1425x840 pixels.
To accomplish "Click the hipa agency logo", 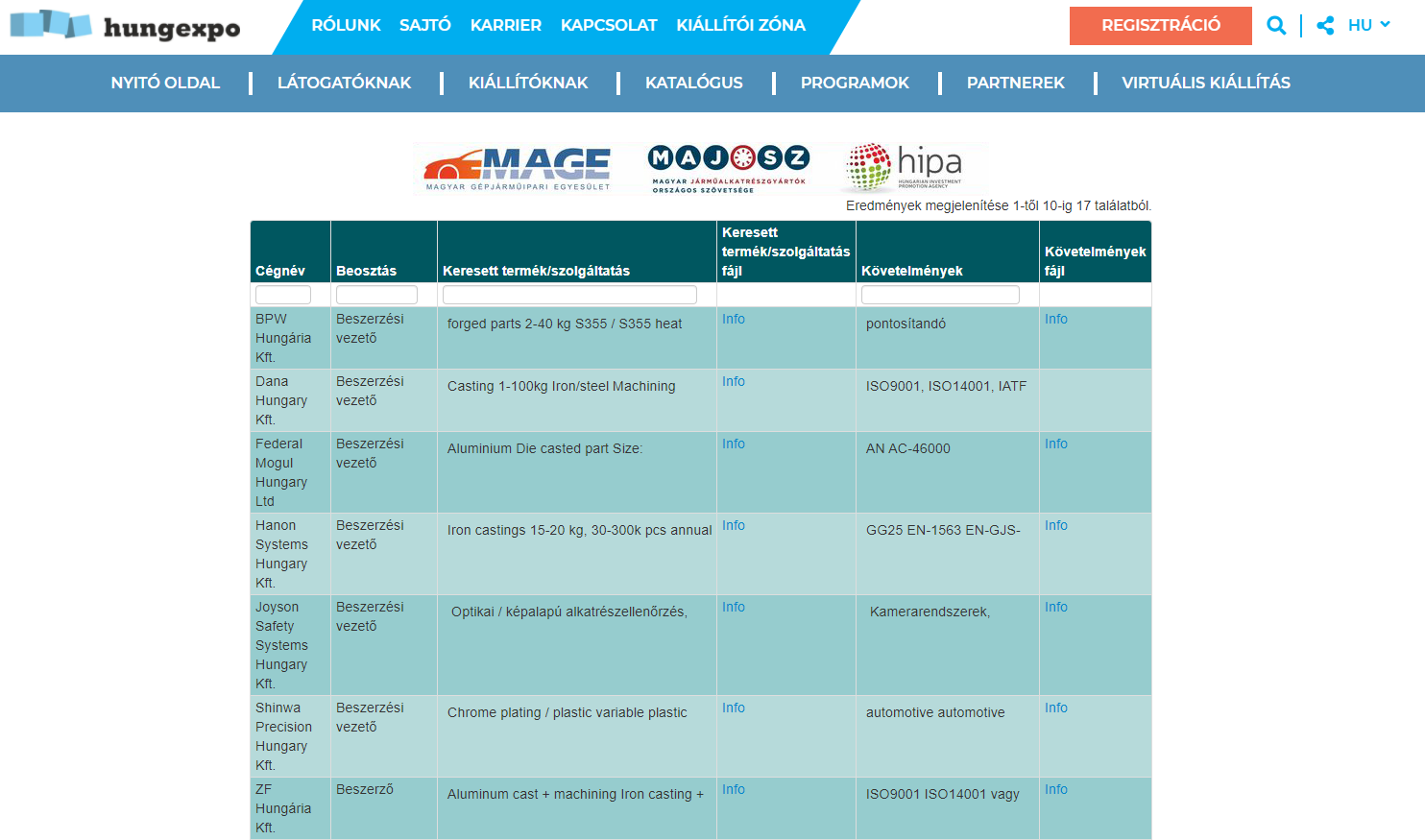I will click(x=904, y=168).
